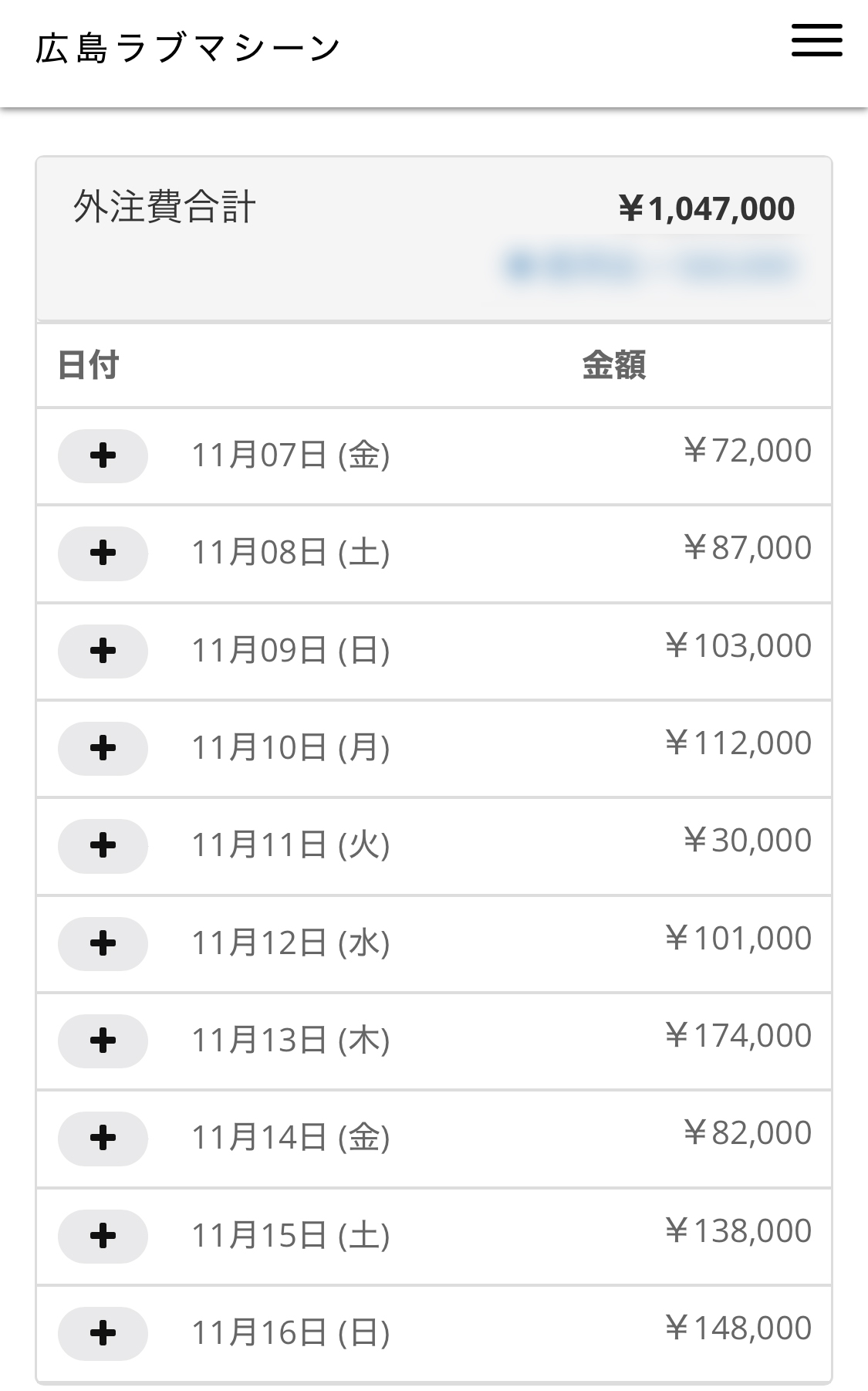Expand the 11月10日 (月) row
This screenshot has width=868, height=1391.
click(x=103, y=749)
